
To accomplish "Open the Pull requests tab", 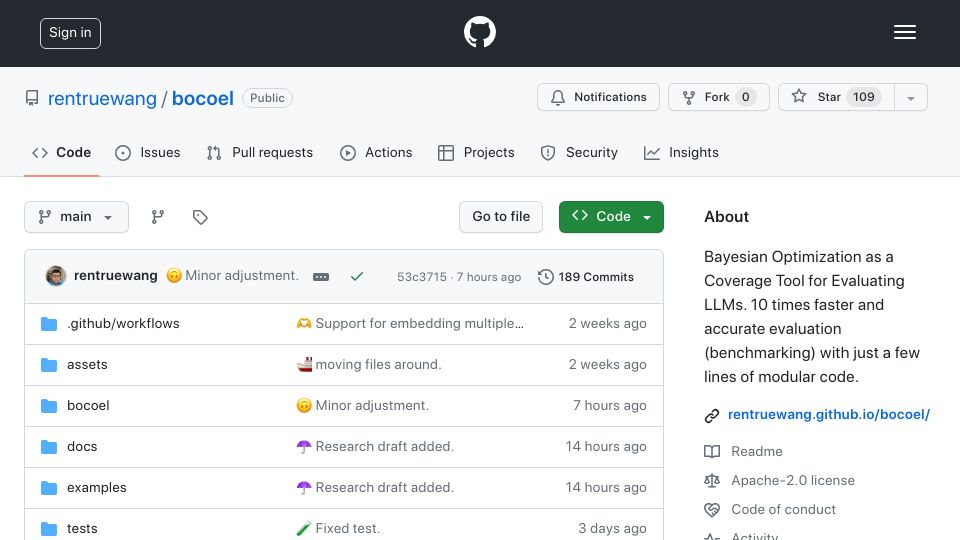I will 260,152.
